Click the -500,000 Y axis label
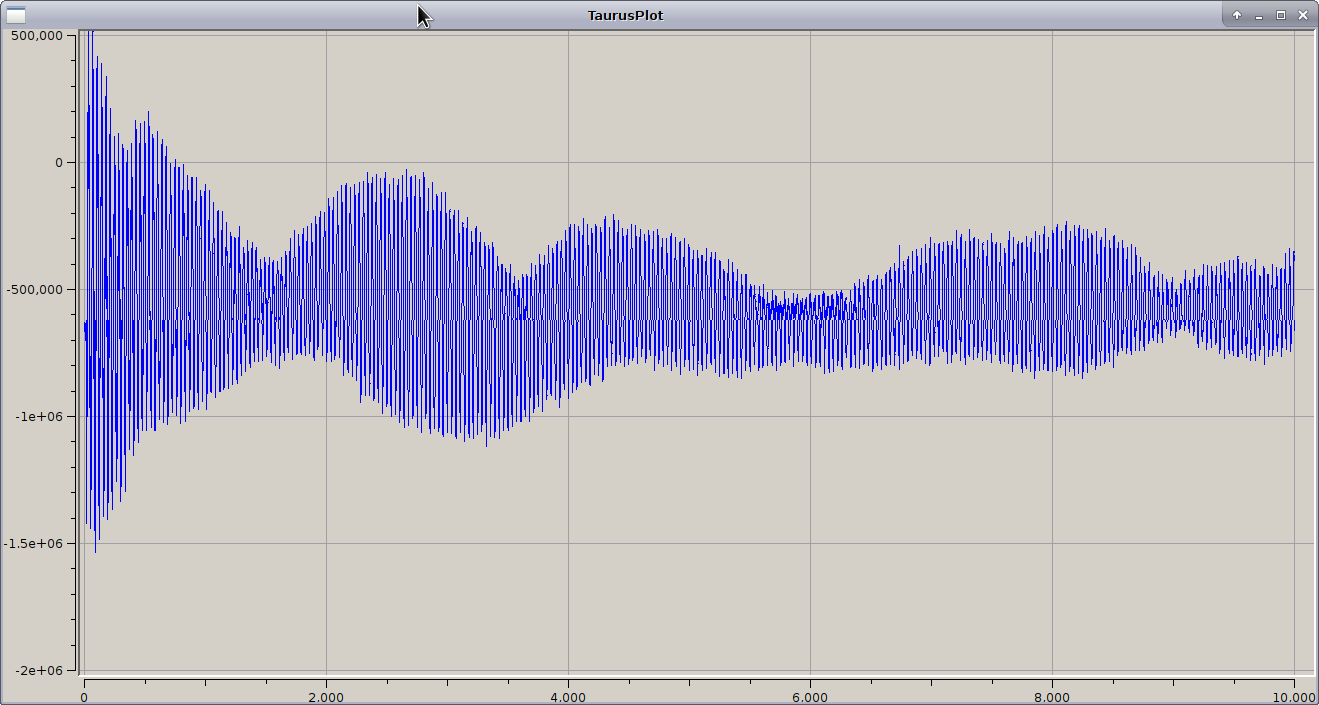This screenshot has width=1319, height=705. (34, 289)
